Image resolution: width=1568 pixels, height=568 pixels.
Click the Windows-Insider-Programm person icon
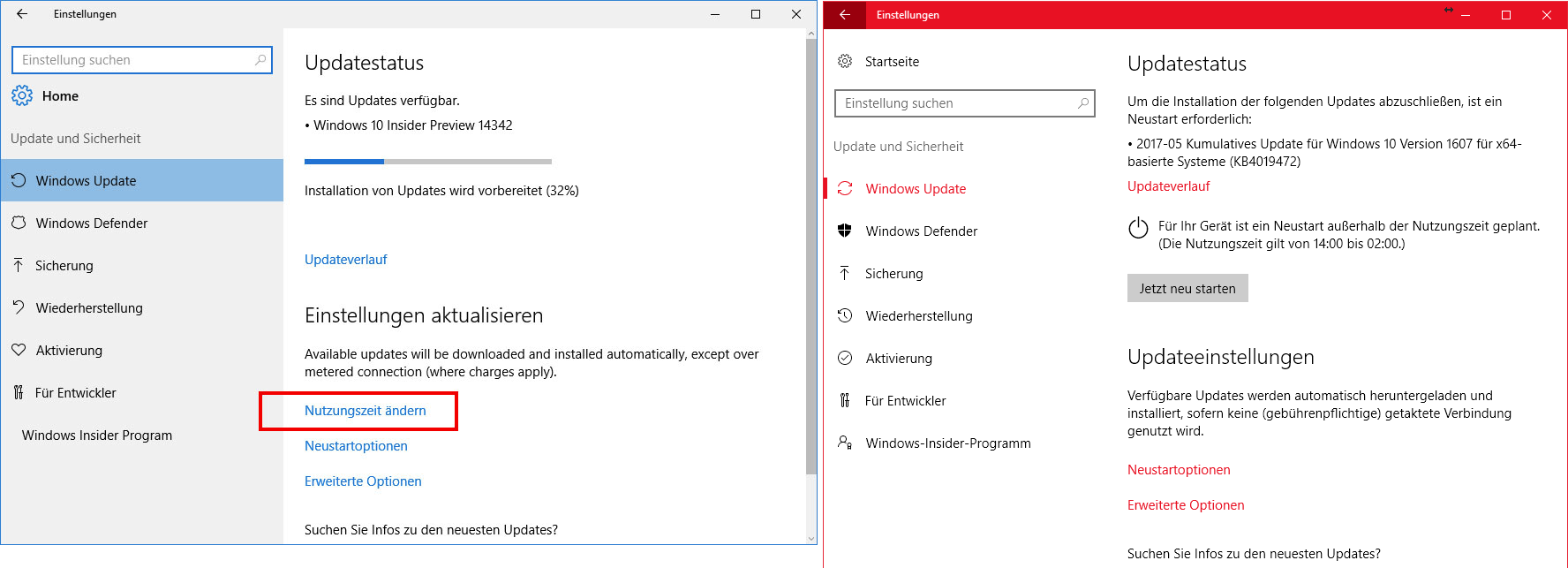tap(845, 443)
